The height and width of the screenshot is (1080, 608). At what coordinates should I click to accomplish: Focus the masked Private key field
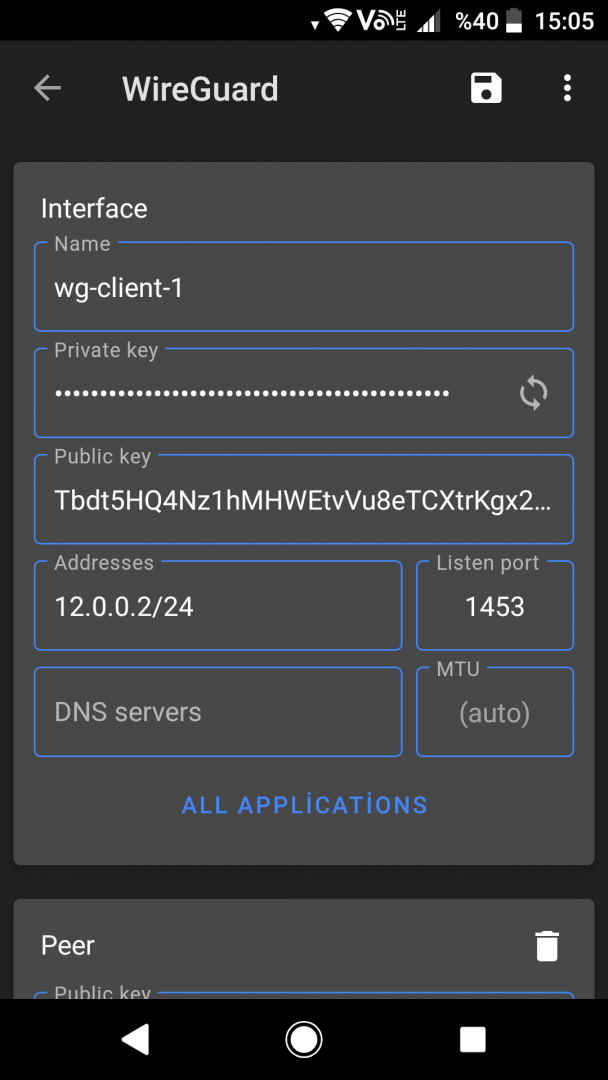tap(304, 393)
